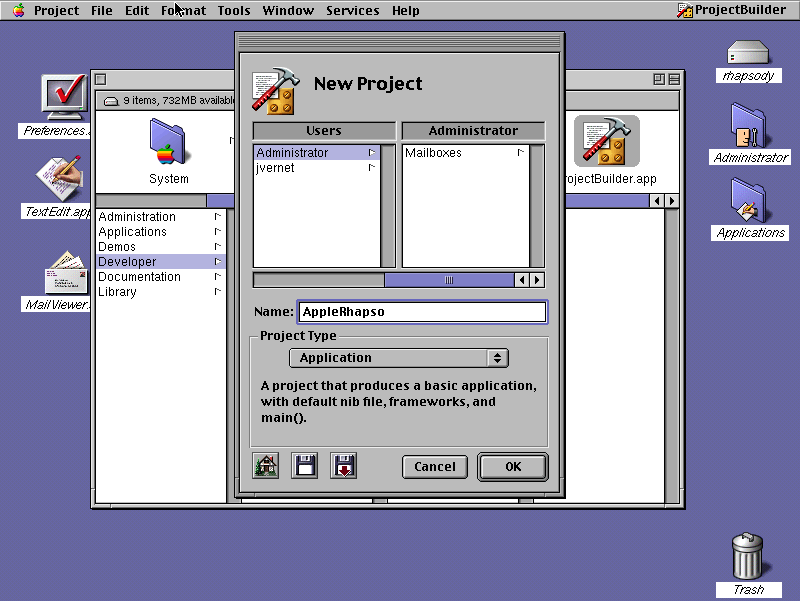Click the Cancel button
The image size is (800, 601).
(435, 467)
